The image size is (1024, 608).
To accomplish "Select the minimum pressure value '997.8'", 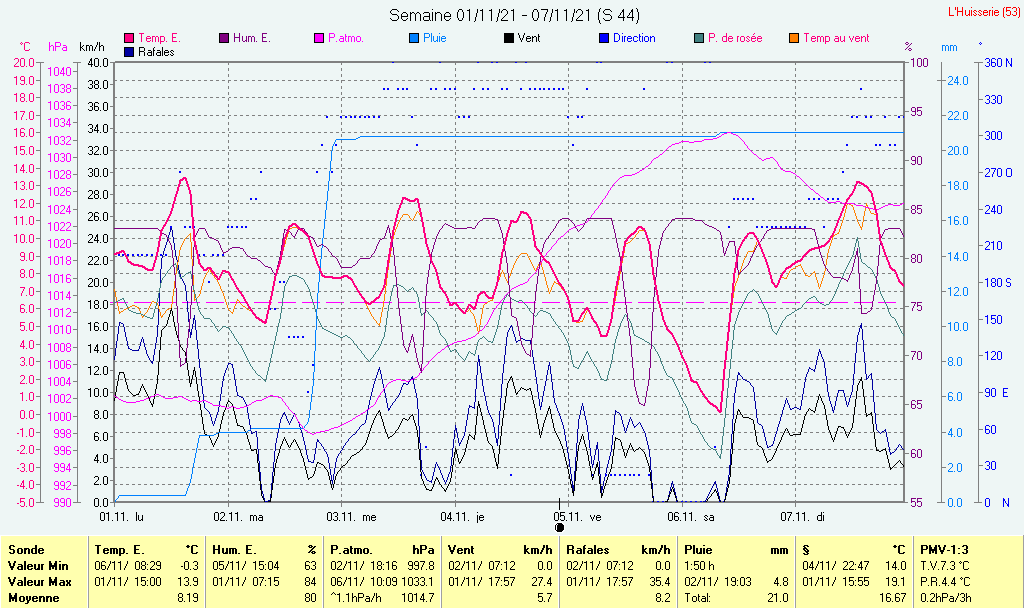I will pos(421,566).
